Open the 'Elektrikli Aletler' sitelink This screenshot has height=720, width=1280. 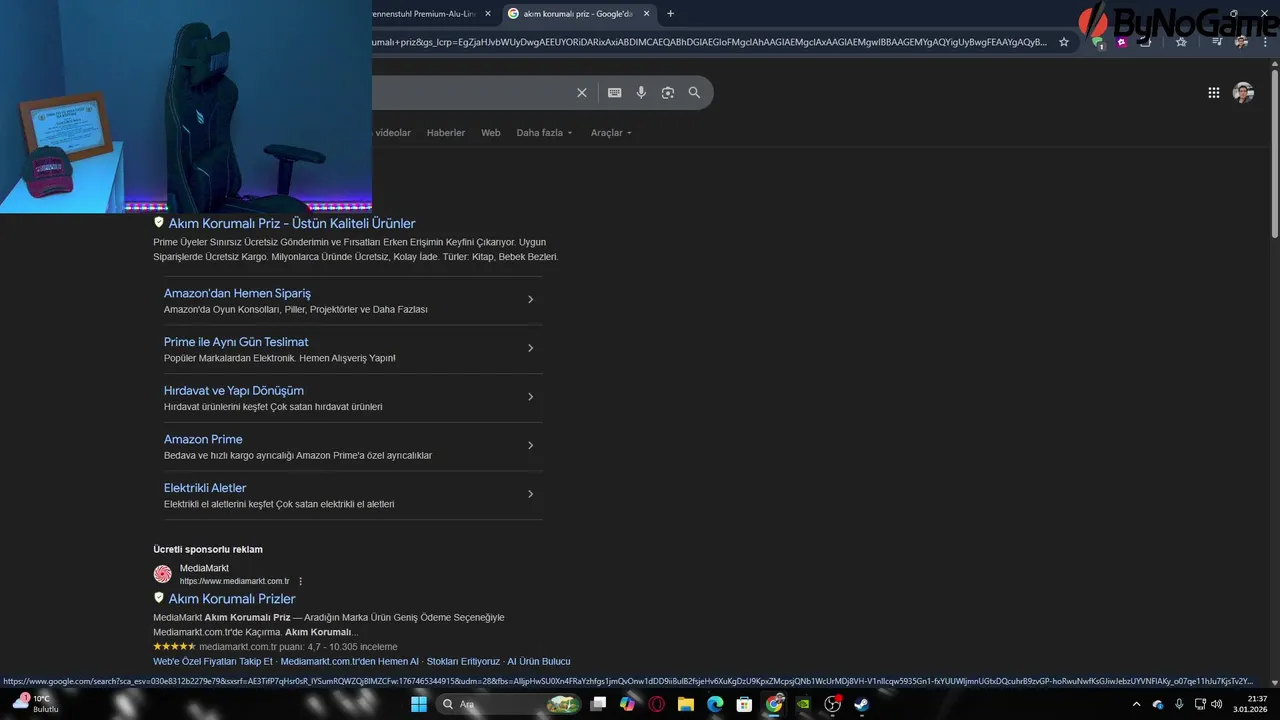[x=205, y=488]
